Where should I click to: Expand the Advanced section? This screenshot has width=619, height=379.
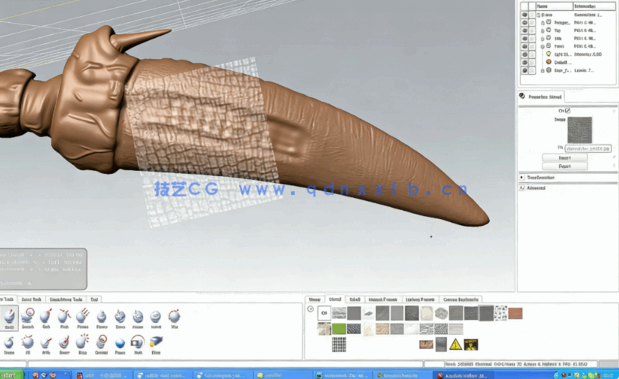522,188
